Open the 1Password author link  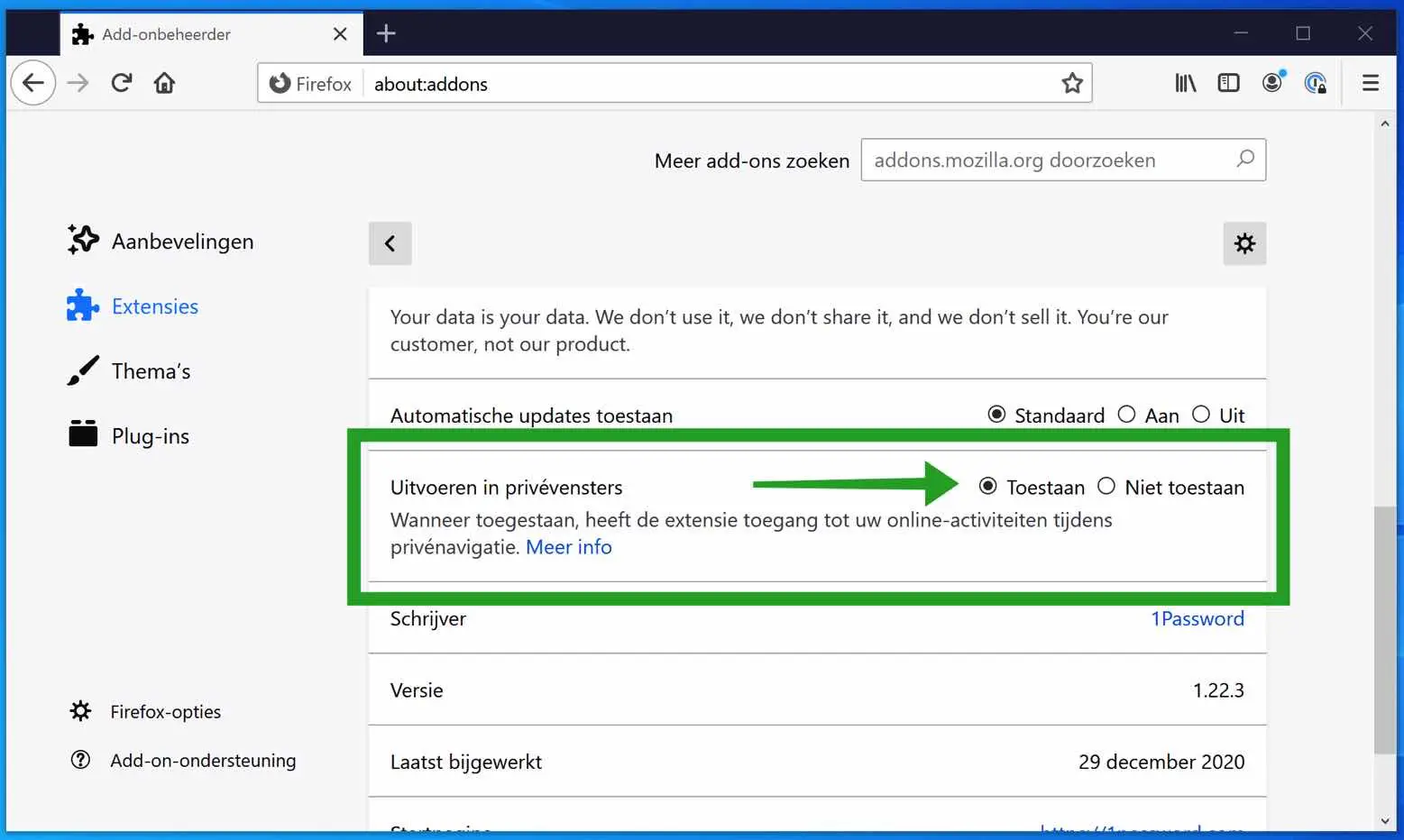[1198, 618]
